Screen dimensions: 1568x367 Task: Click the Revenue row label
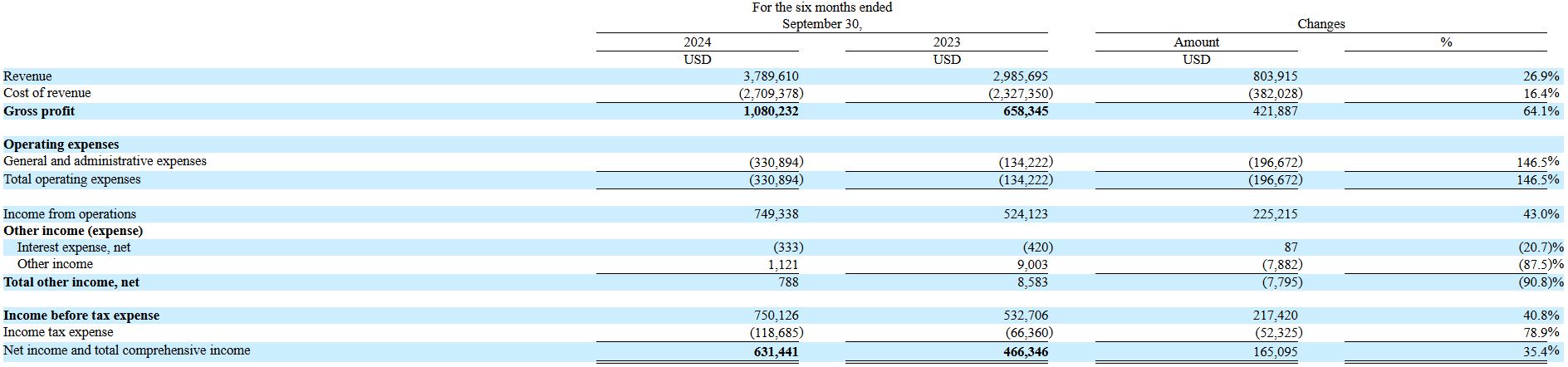point(27,76)
